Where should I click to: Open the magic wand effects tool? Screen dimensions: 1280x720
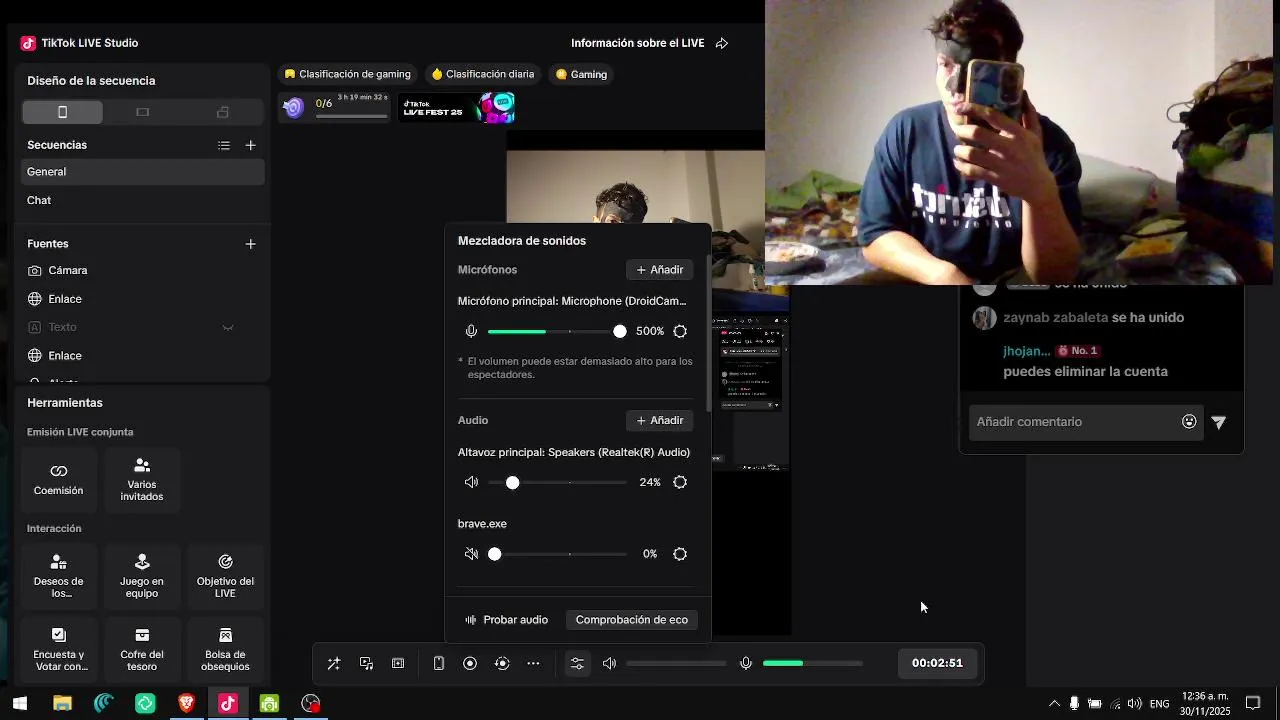click(334, 664)
